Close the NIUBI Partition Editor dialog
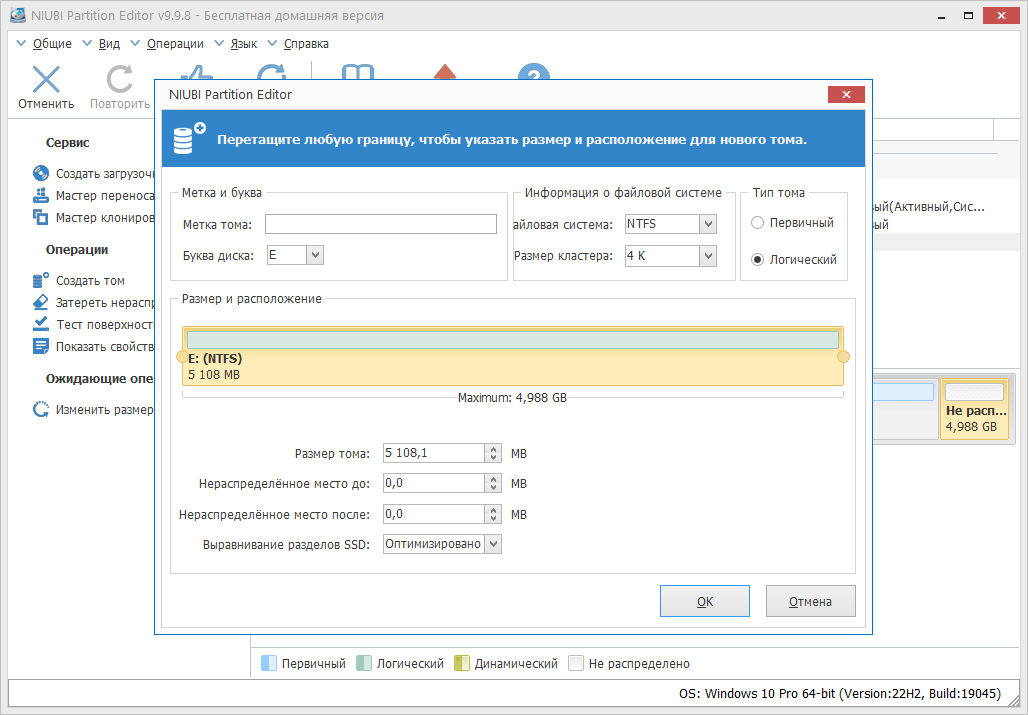 point(846,94)
